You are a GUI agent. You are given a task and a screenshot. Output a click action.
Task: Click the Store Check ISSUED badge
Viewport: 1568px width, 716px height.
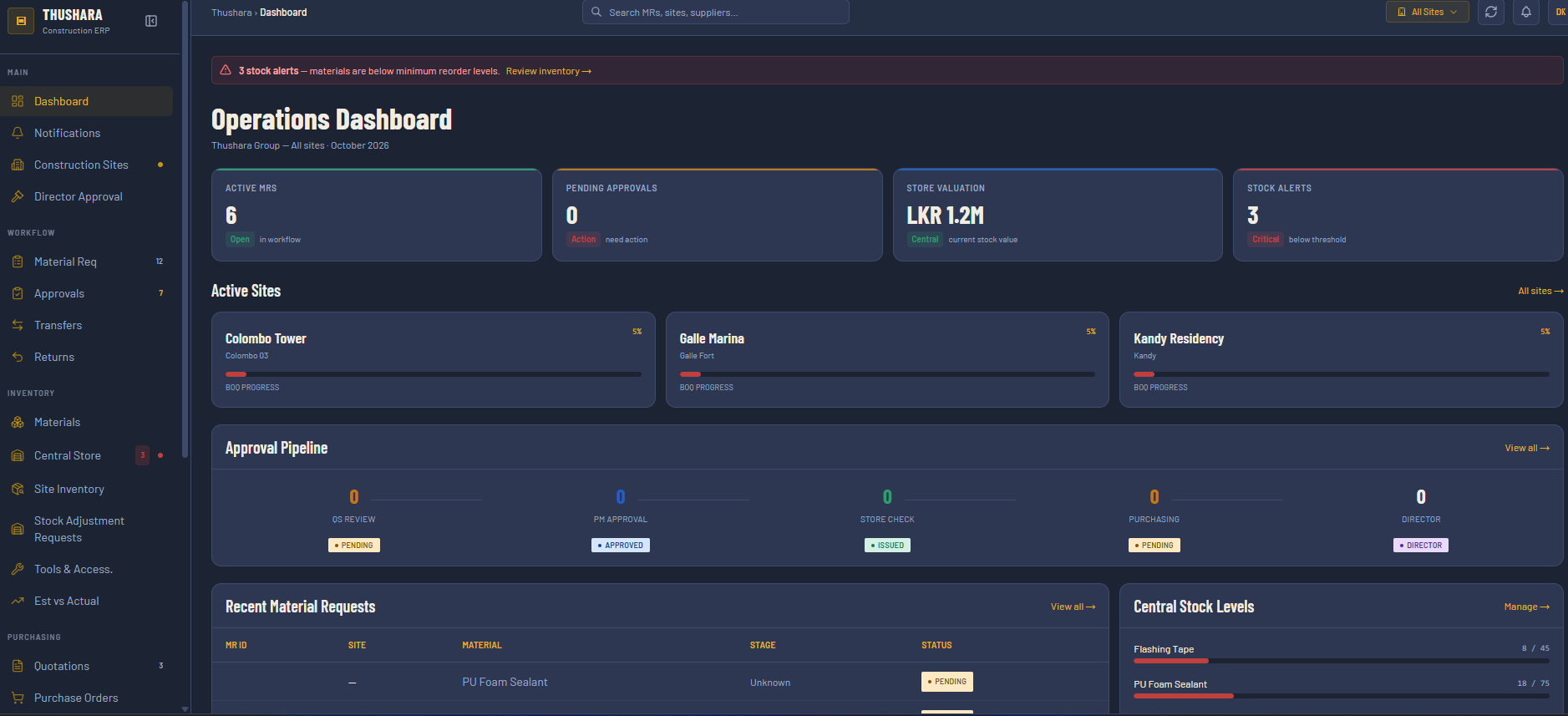(887, 545)
